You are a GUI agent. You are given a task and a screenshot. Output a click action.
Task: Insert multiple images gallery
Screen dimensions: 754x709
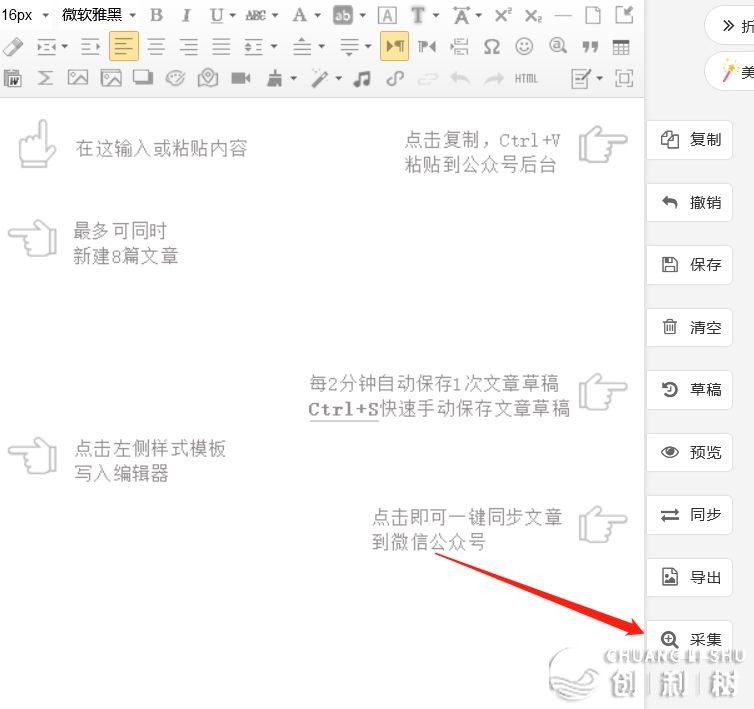pyautogui.click(x=111, y=78)
